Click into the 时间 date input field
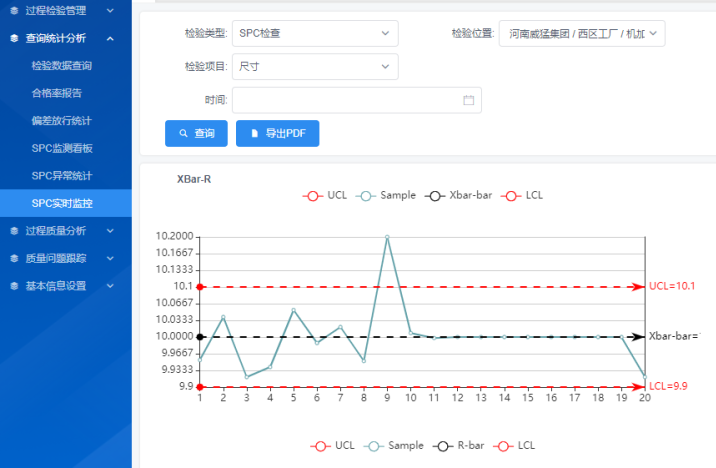Screen dimensions: 716x468 point(345,100)
